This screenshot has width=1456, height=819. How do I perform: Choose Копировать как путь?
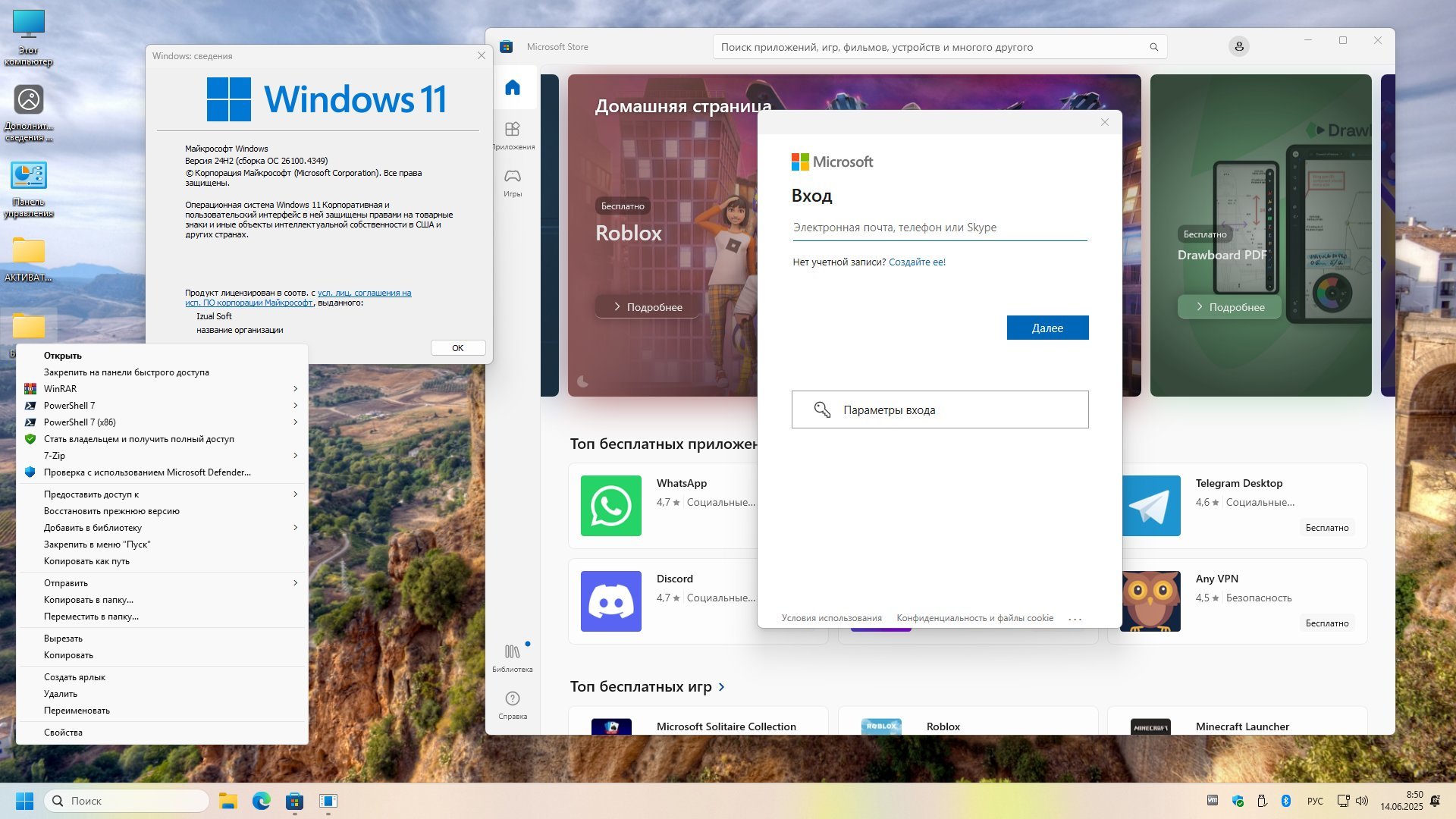point(162,561)
